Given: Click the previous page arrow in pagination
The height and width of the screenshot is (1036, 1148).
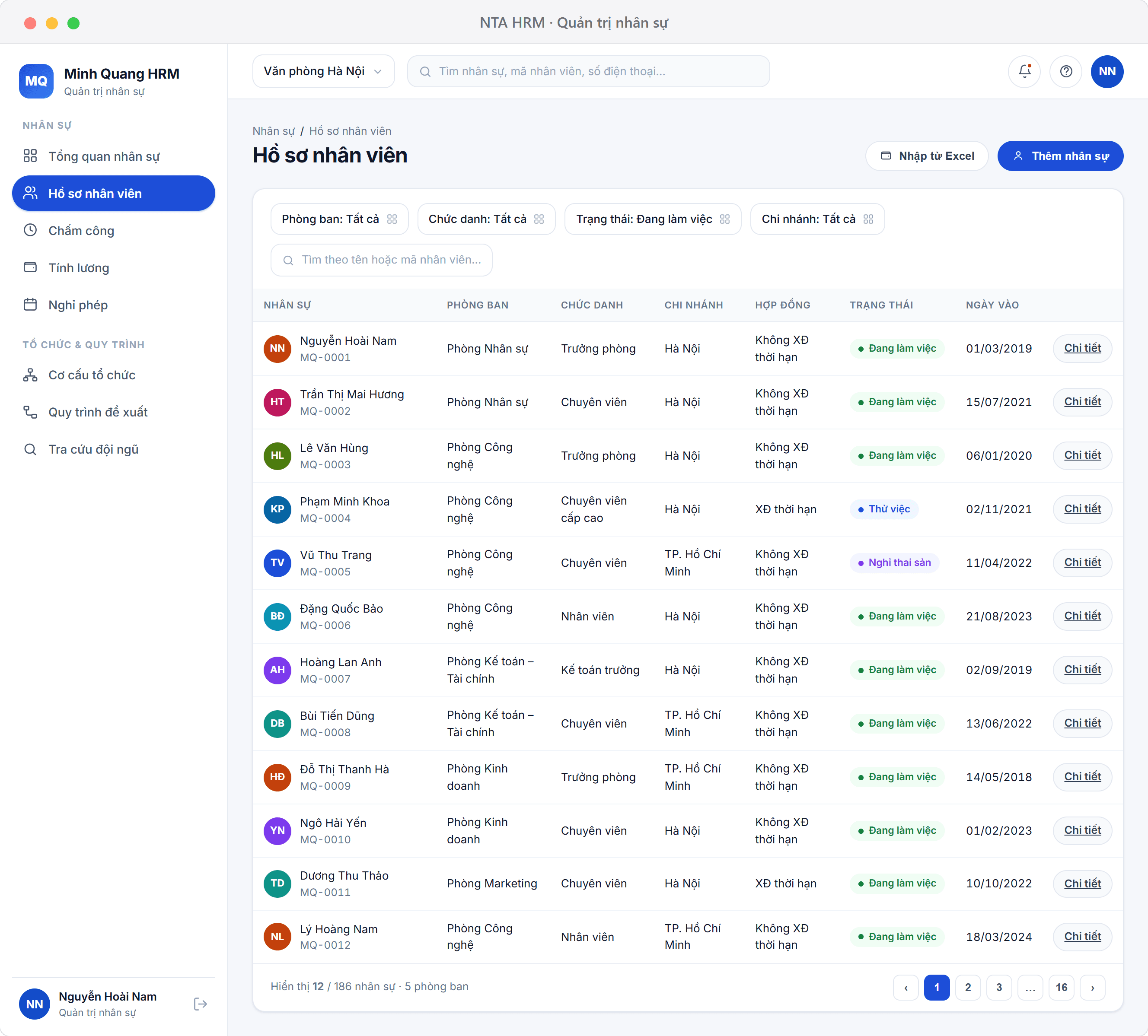Looking at the screenshot, I should point(906,987).
